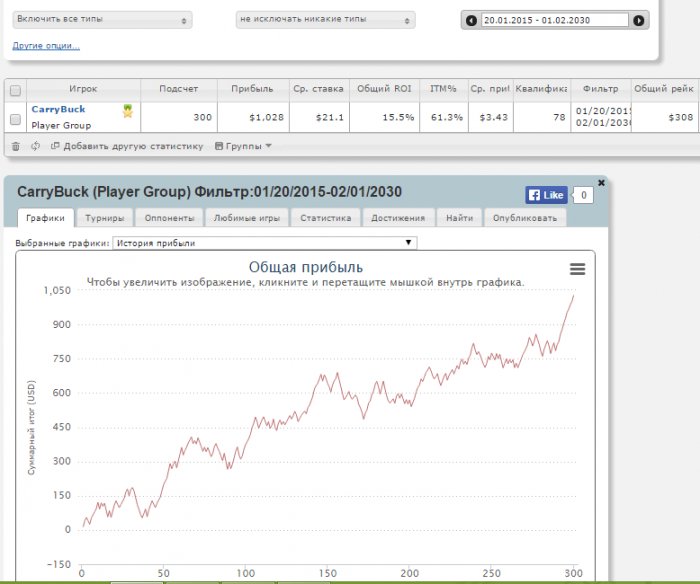The height and width of the screenshot is (584, 700).
Task: Sort by the Фильтр column header
Action: pyautogui.click(x=601, y=89)
